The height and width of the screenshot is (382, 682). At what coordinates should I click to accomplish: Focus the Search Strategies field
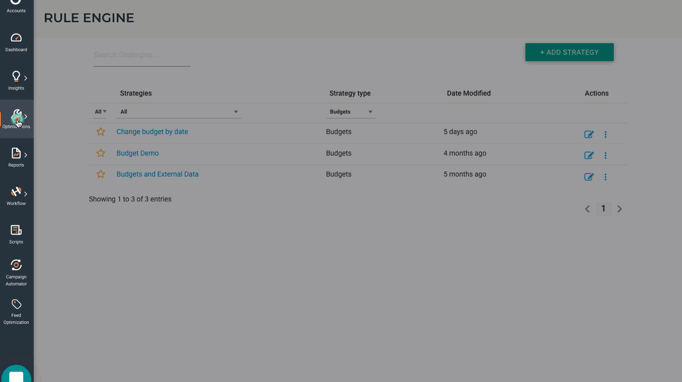[142, 55]
